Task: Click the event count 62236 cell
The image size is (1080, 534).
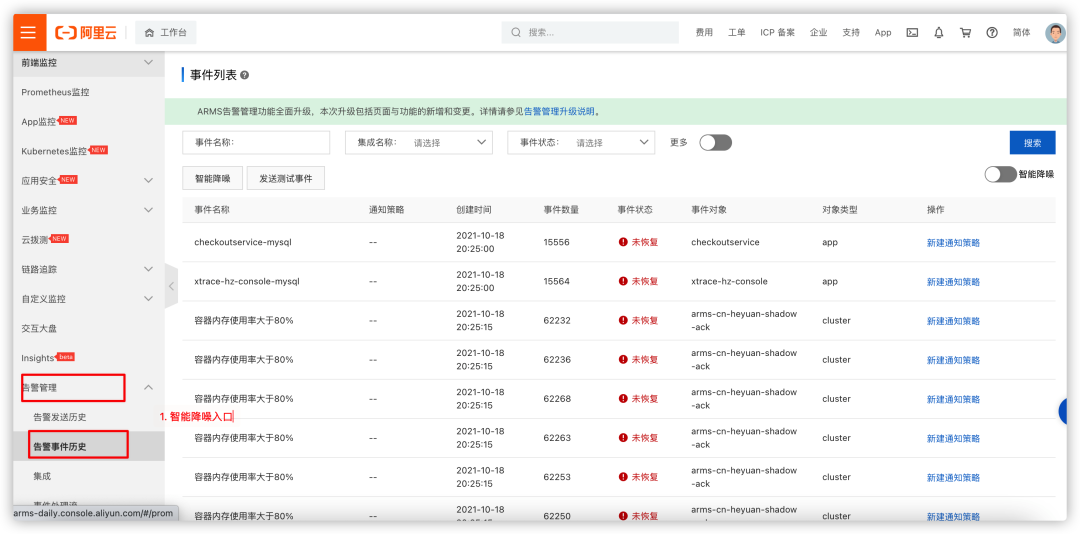Action: point(557,360)
